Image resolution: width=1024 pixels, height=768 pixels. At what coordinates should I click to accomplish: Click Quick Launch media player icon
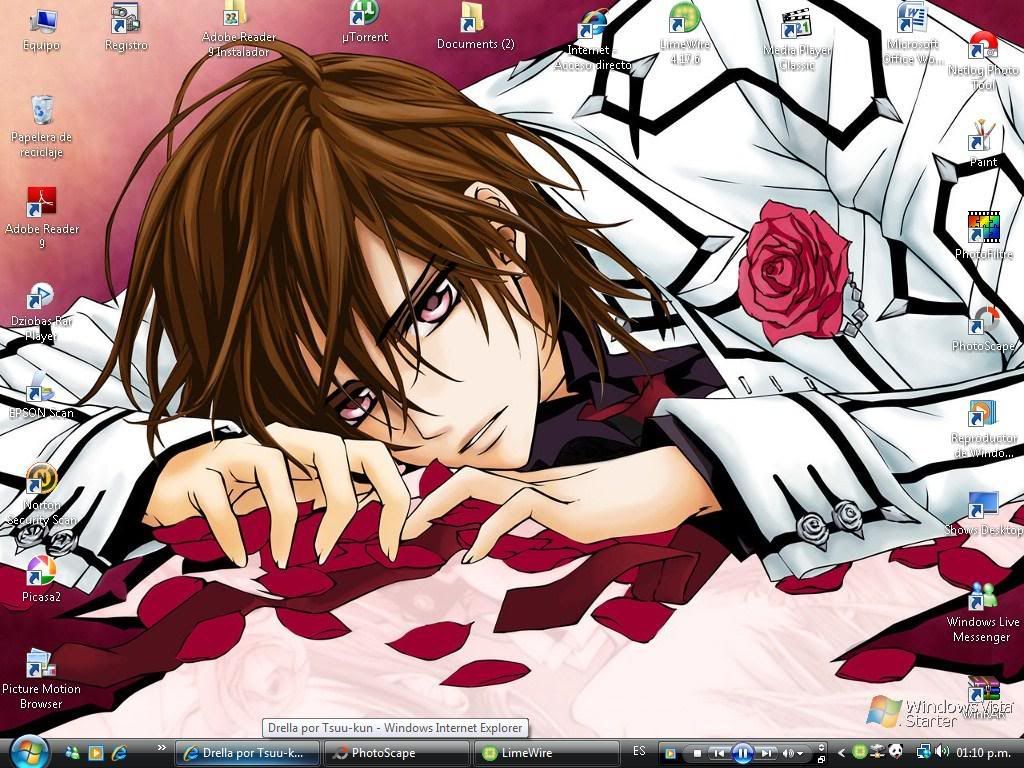click(96, 753)
